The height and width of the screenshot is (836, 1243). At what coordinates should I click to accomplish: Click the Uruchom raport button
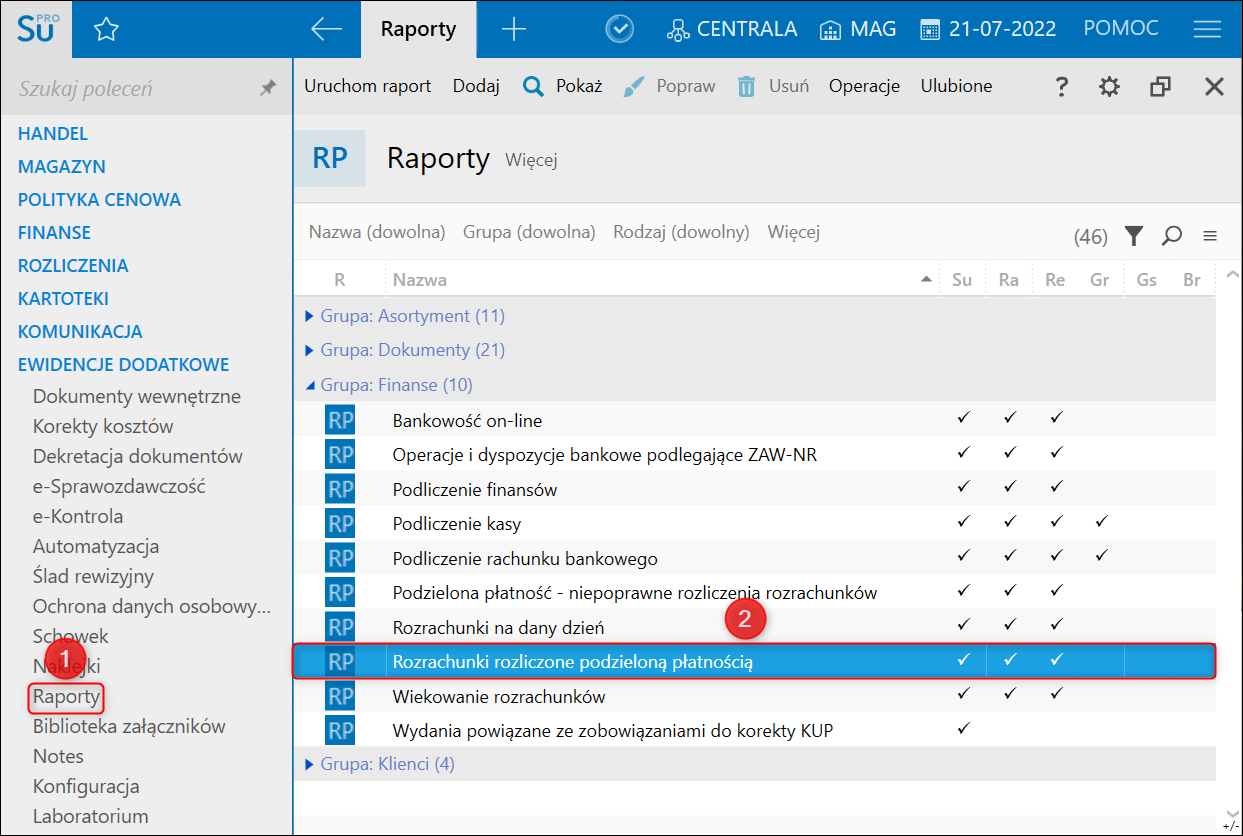coord(367,86)
